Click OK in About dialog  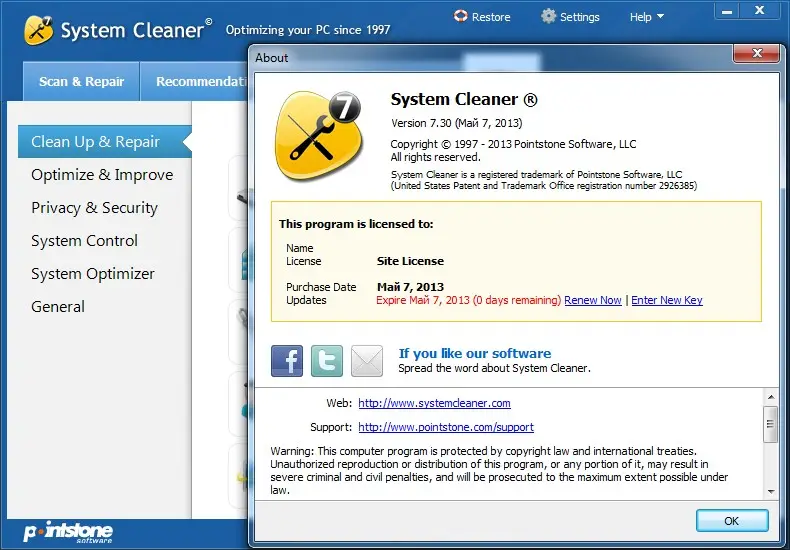pyautogui.click(x=732, y=521)
